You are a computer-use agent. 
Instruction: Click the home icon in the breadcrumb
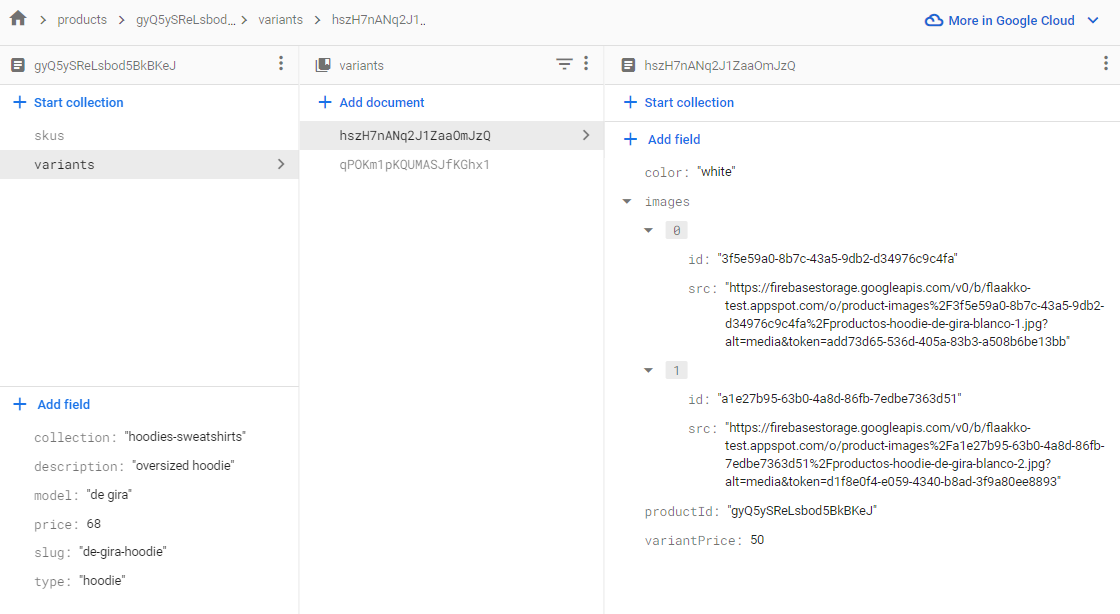(17, 19)
